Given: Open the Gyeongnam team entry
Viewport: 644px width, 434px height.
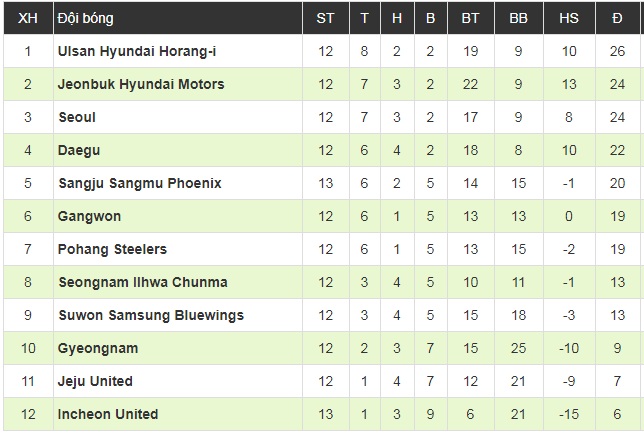Looking at the screenshot, I should click(x=98, y=348).
